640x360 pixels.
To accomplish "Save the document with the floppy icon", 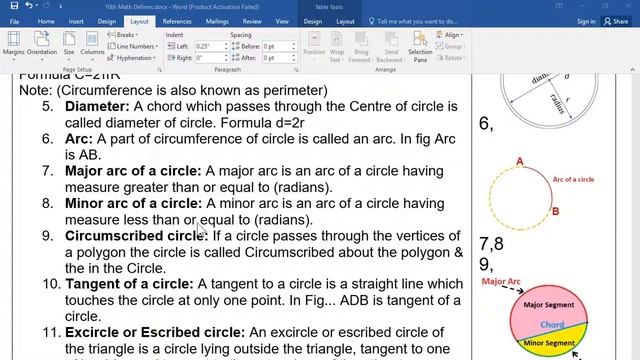I will 14,6.
